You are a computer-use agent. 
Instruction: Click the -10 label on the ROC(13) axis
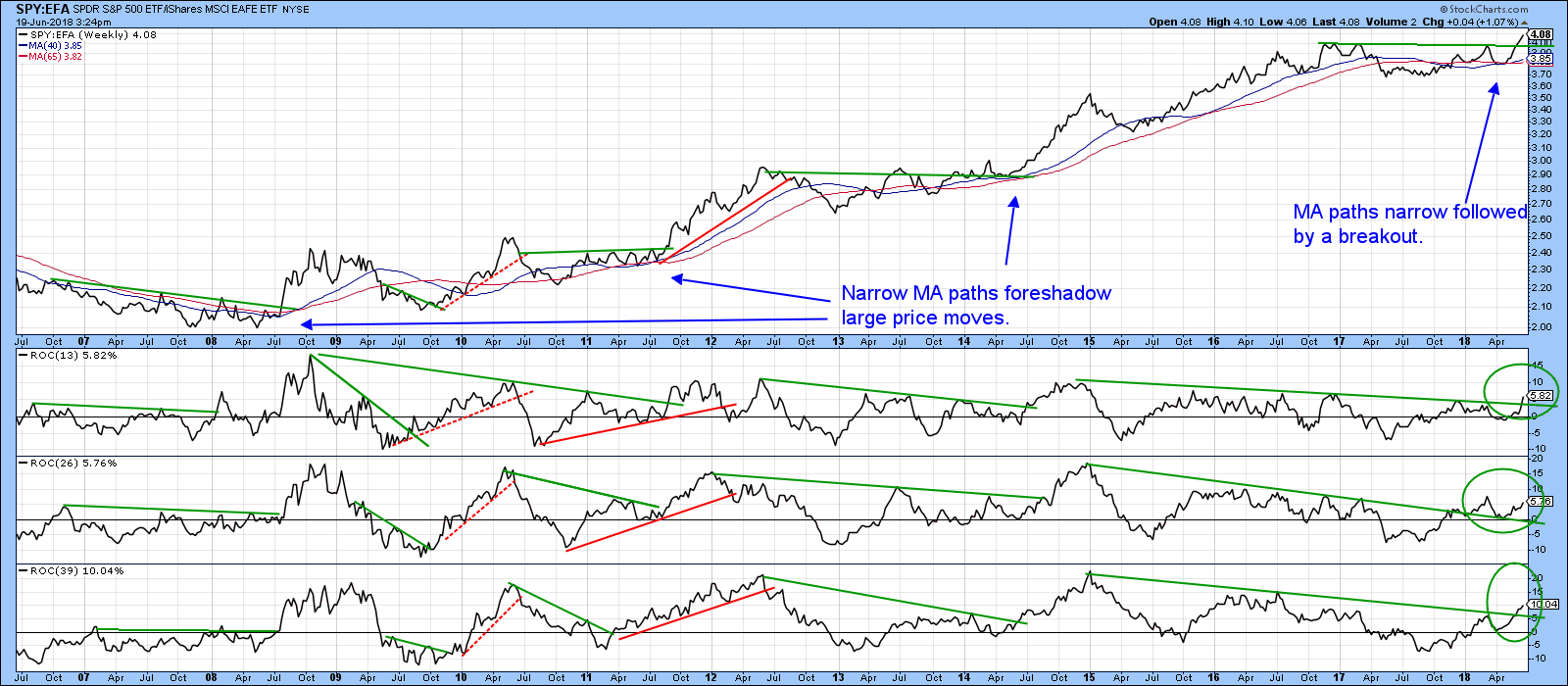(1539, 448)
